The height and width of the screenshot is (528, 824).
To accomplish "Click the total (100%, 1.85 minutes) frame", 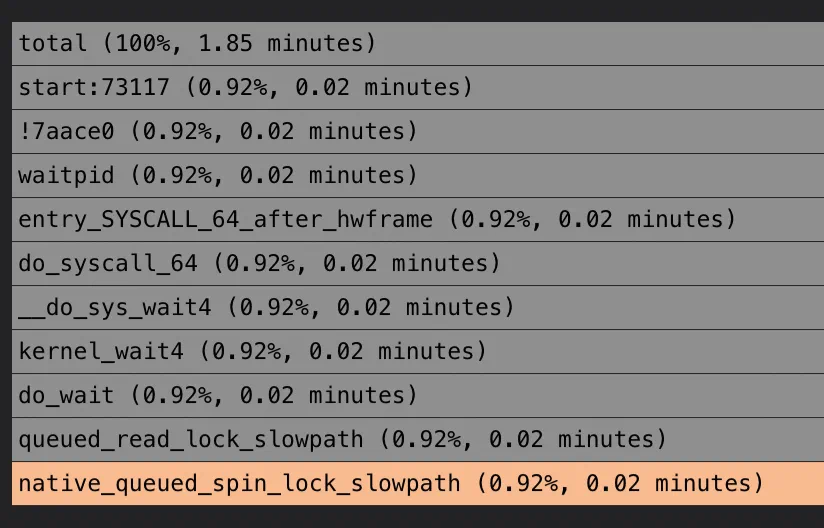I will (x=412, y=43).
